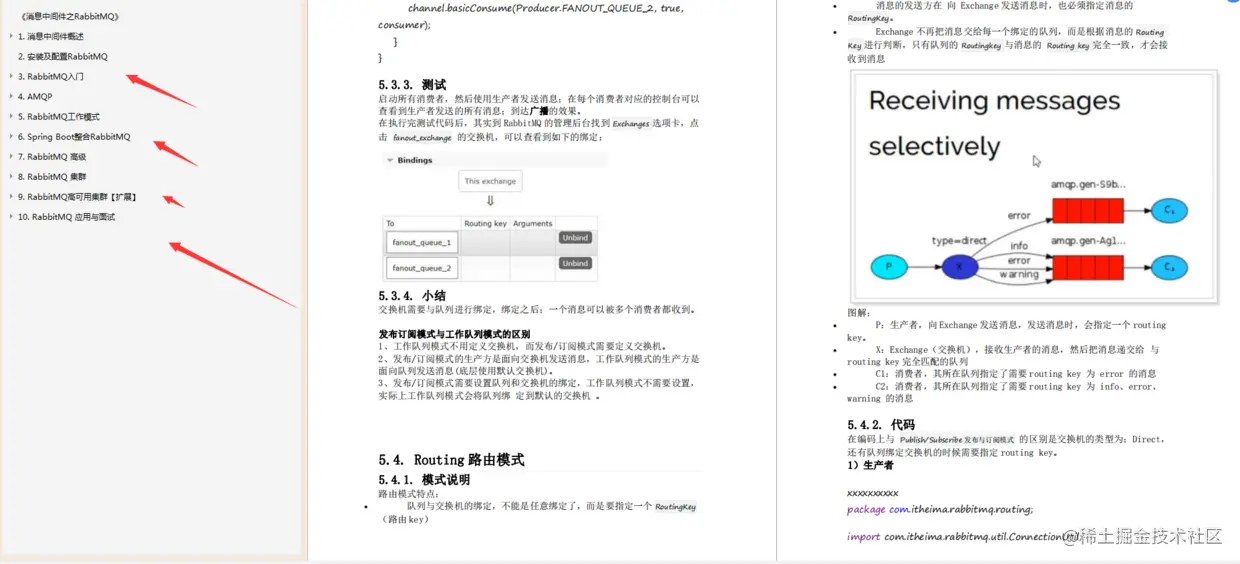Expand the '3. RabbitMQ入门' bookmark arrow
This screenshot has width=1240, height=564.
[11, 77]
